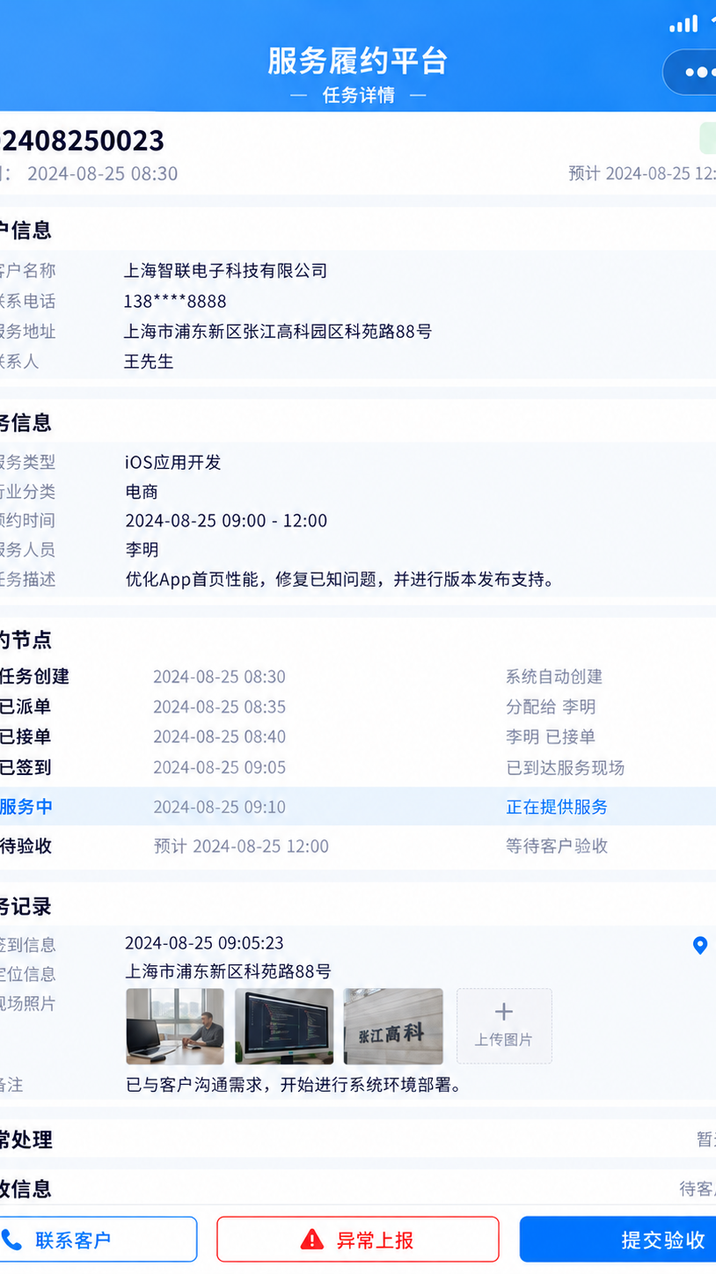Open the first site photo of man at desk
This screenshot has height=1274, width=716.
[175, 1026]
